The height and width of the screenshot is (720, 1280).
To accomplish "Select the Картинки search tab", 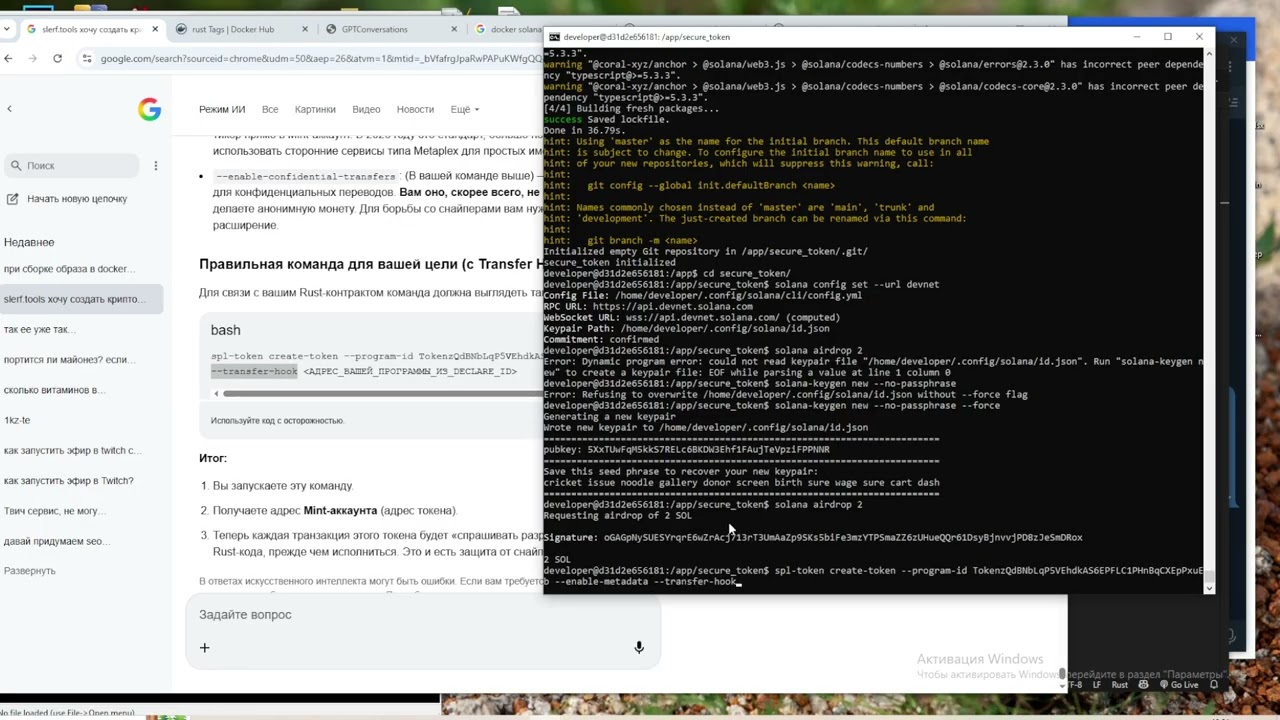I will pyautogui.click(x=315, y=110).
